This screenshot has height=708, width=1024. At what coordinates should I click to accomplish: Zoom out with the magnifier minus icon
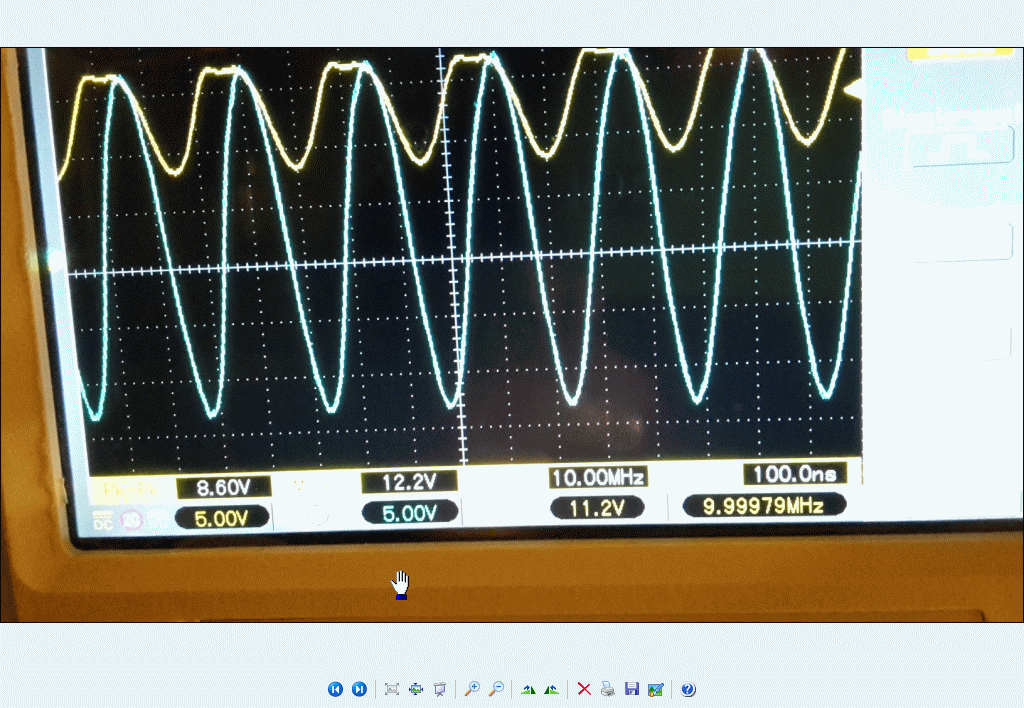496,689
